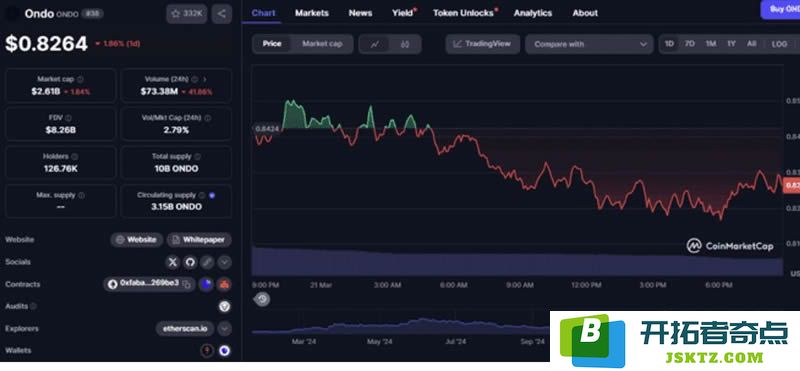Click the 0xfaba...269be3 contract address
Image resolution: width=800 pixels, height=371 pixels.
click(x=149, y=284)
